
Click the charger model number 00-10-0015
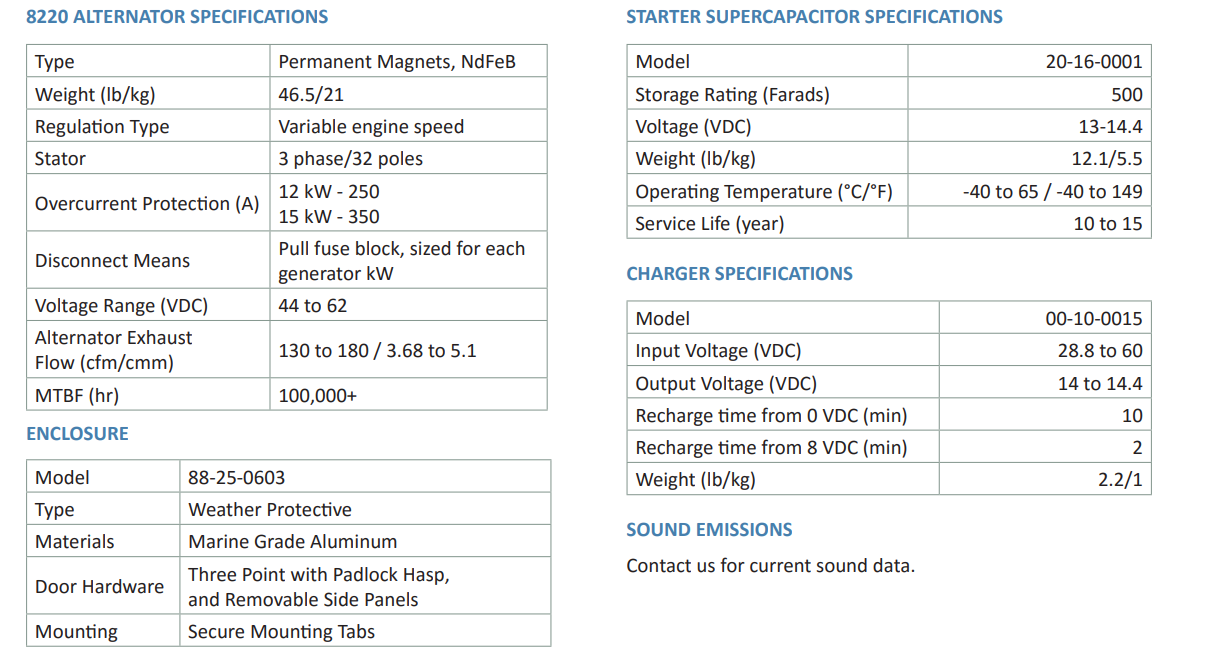(x=1093, y=319)
